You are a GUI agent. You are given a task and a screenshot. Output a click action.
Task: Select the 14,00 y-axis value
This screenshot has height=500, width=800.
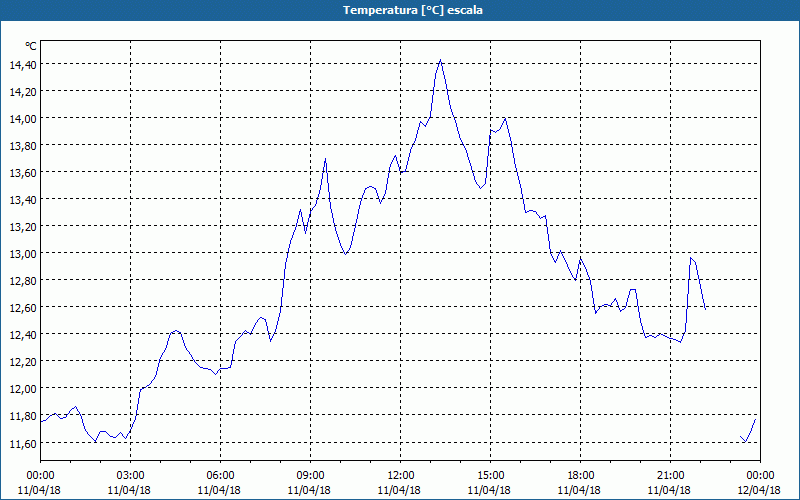click(22, 119)
